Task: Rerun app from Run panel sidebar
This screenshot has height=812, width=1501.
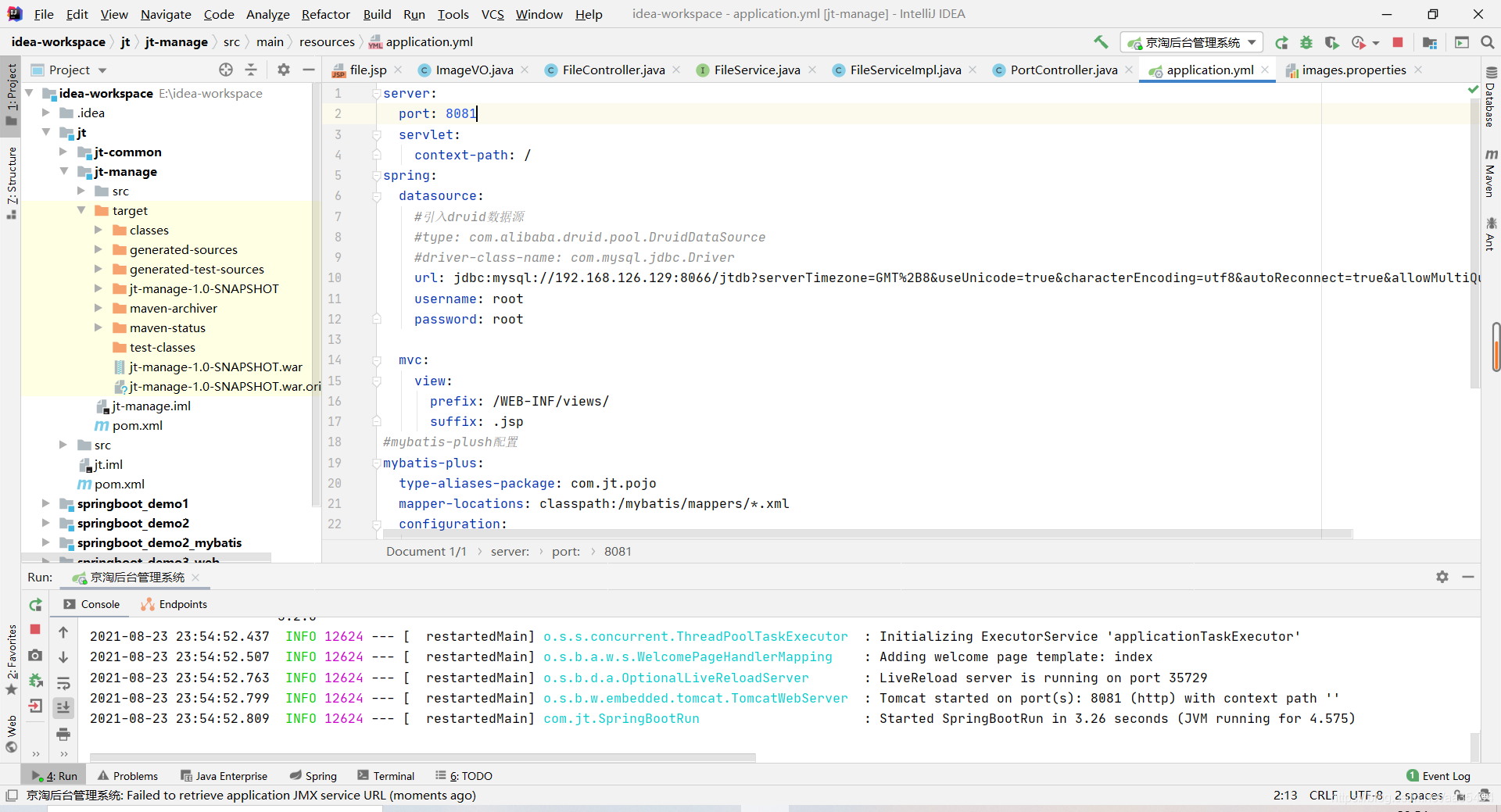Action: pos(35,605)
